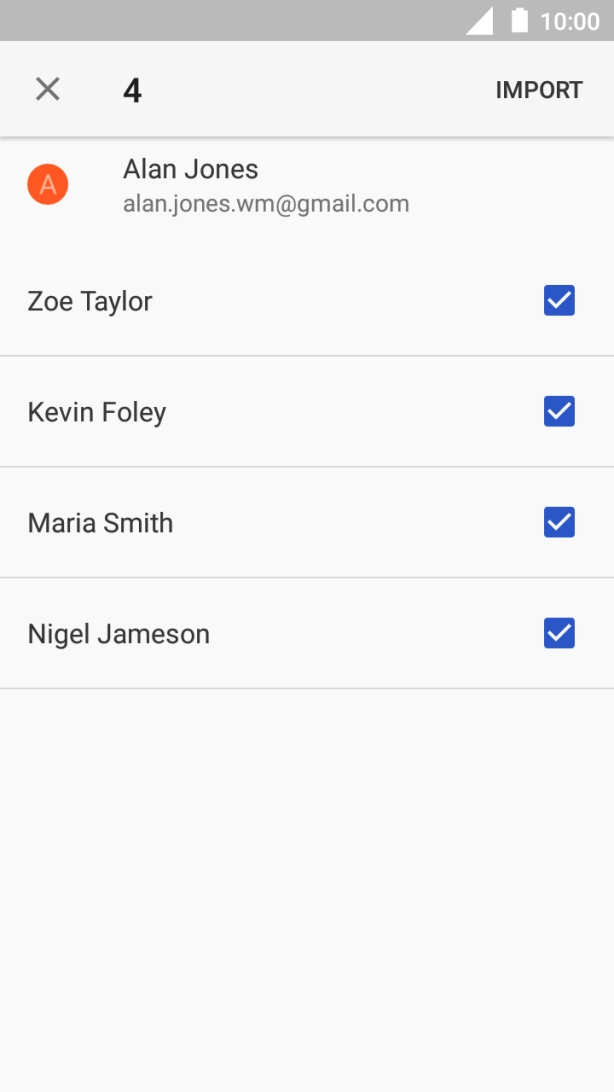Tap the selected count number 4

(132, 91)
